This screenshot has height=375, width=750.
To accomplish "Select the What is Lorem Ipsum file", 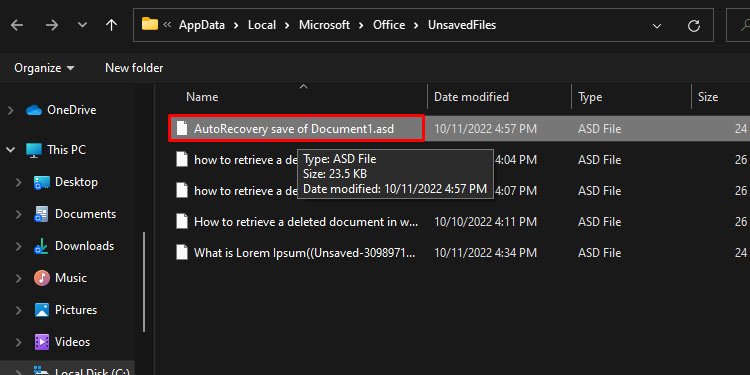I will click(x=297, y=253).
